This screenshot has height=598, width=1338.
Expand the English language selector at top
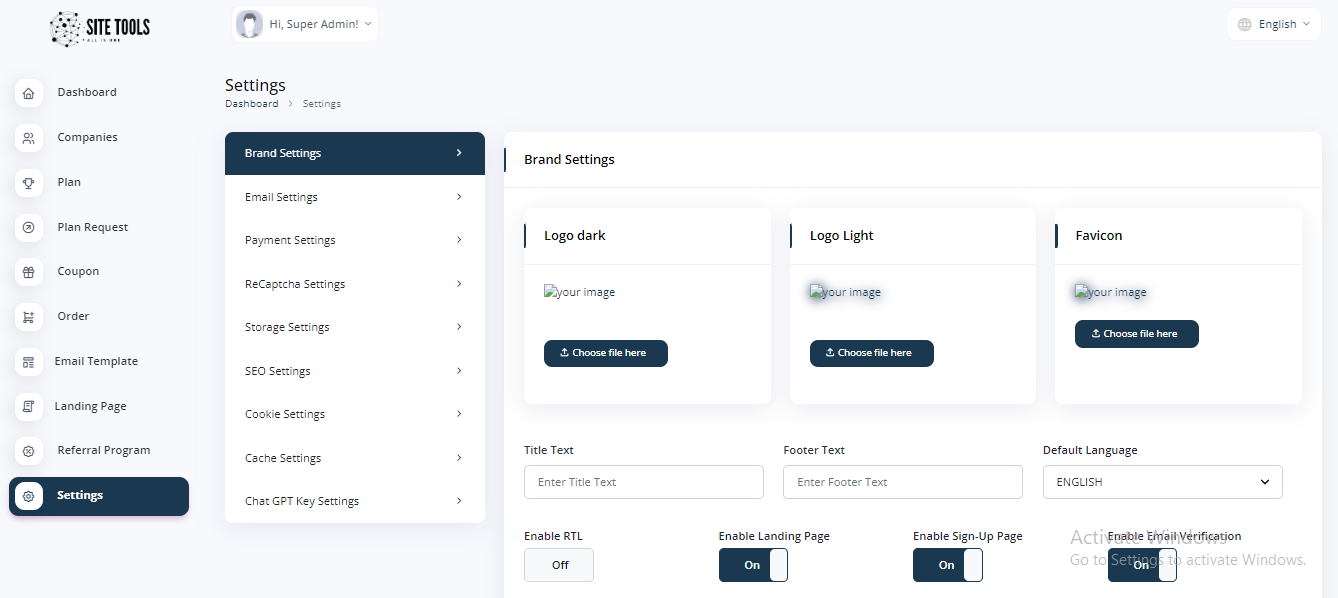coord(1274,24)
